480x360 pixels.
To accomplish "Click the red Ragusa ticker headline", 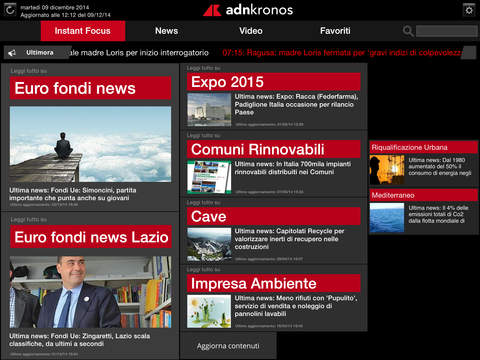I will coord(342,53).
